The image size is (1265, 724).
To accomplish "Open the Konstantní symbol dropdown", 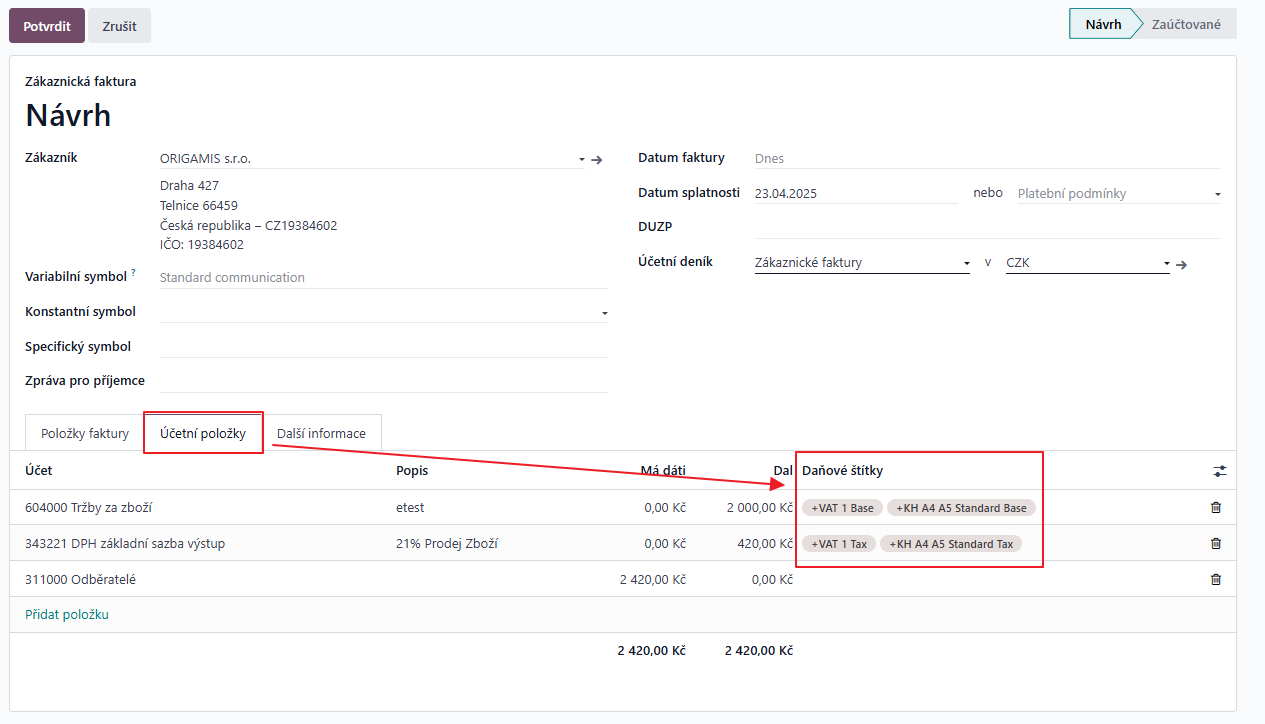I will pyautogui.click(x=604, y=313).
